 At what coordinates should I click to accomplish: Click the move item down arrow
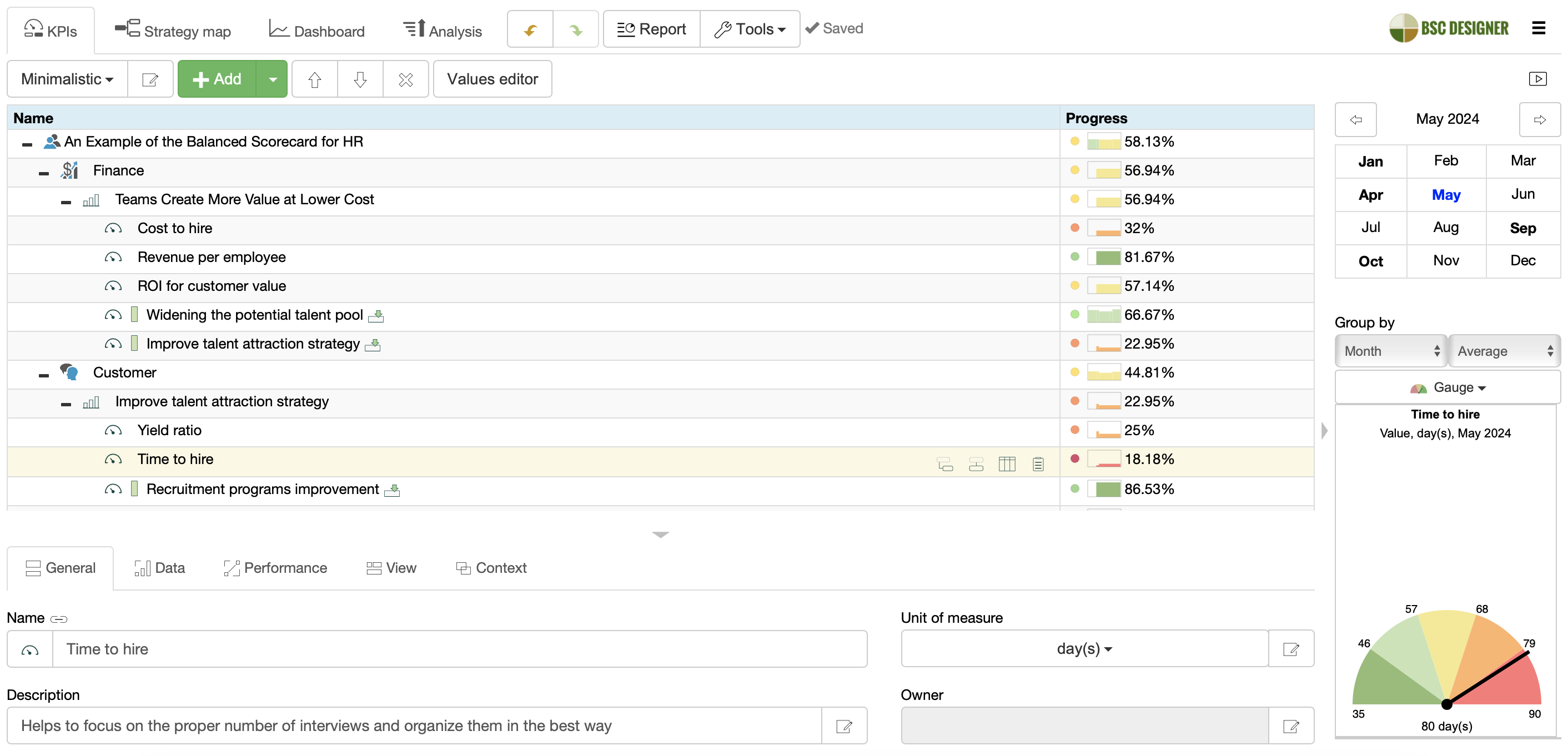pos(360,79)
